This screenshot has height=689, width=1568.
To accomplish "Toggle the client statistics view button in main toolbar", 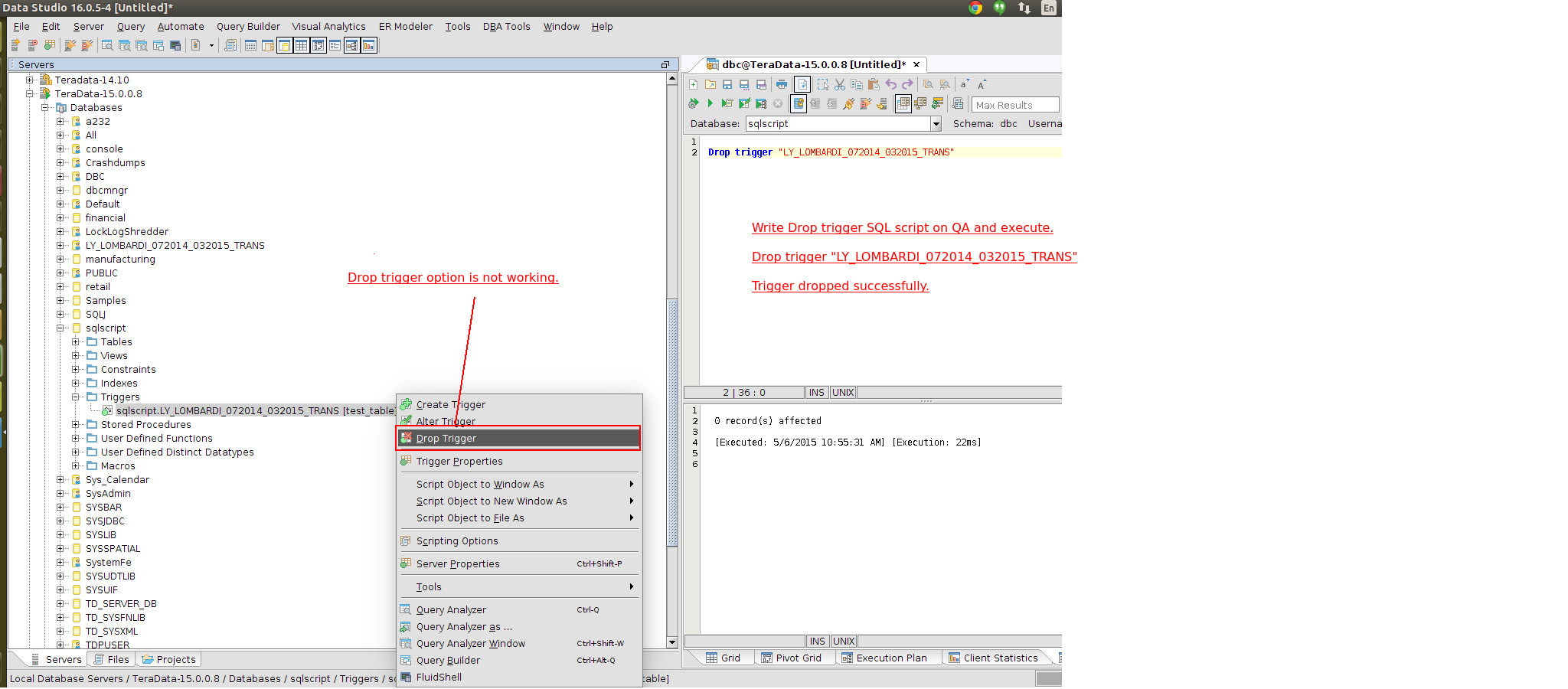I will (369, 45).
